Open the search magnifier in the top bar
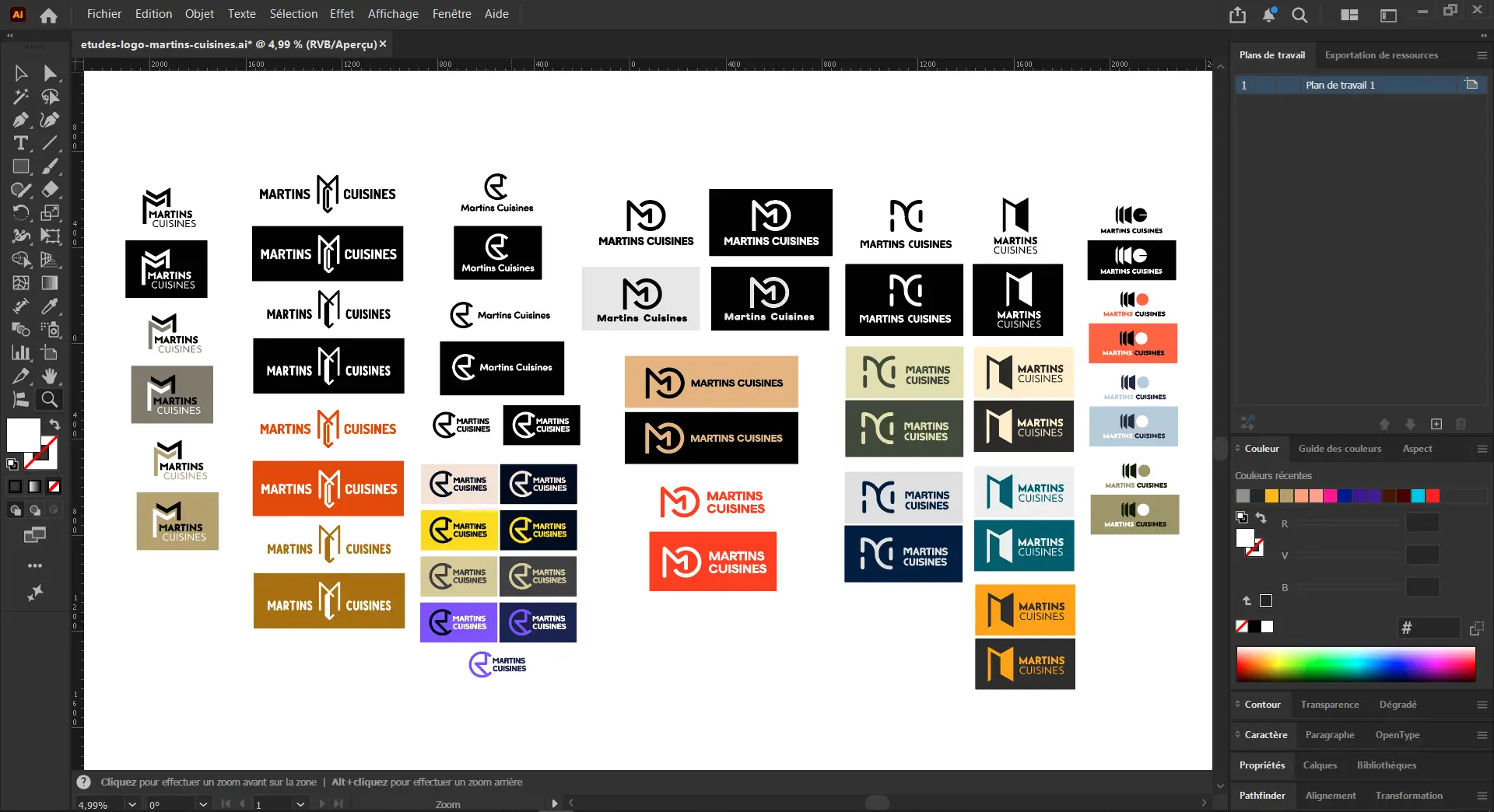The height and width of the screenshot is (812, 1494). (x=1299, y=15)
